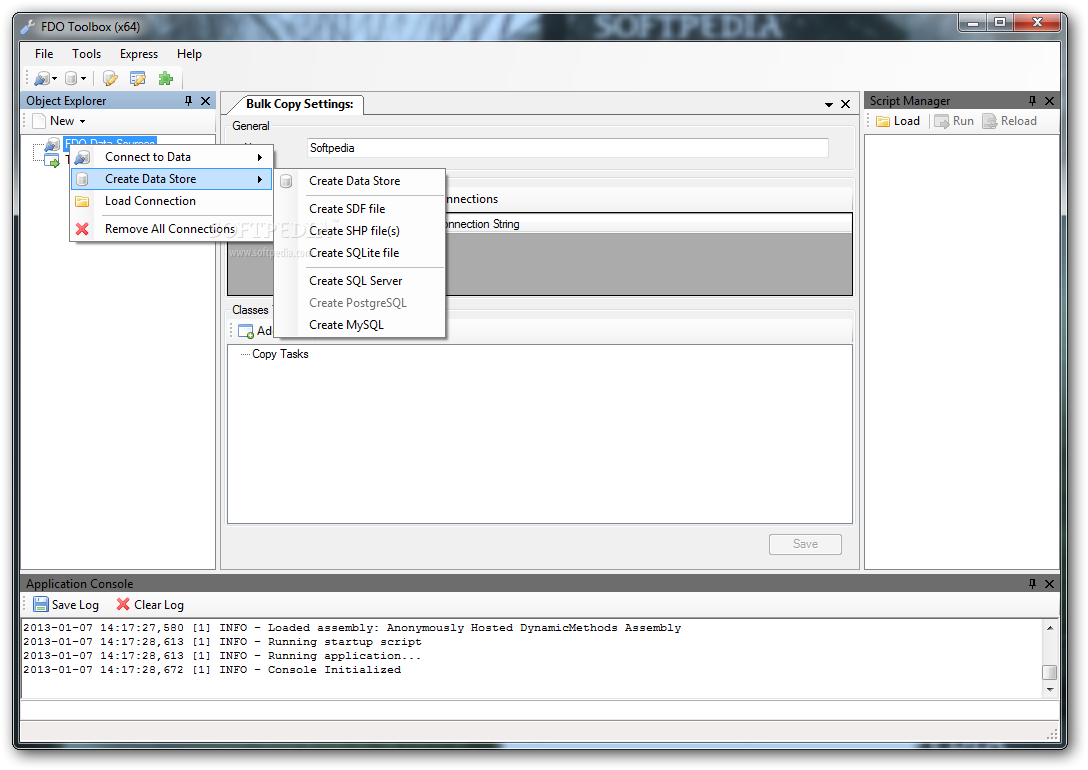1088x770 pixels.
Task: Click the Add class icon under Classes
Action: point(246,331)
